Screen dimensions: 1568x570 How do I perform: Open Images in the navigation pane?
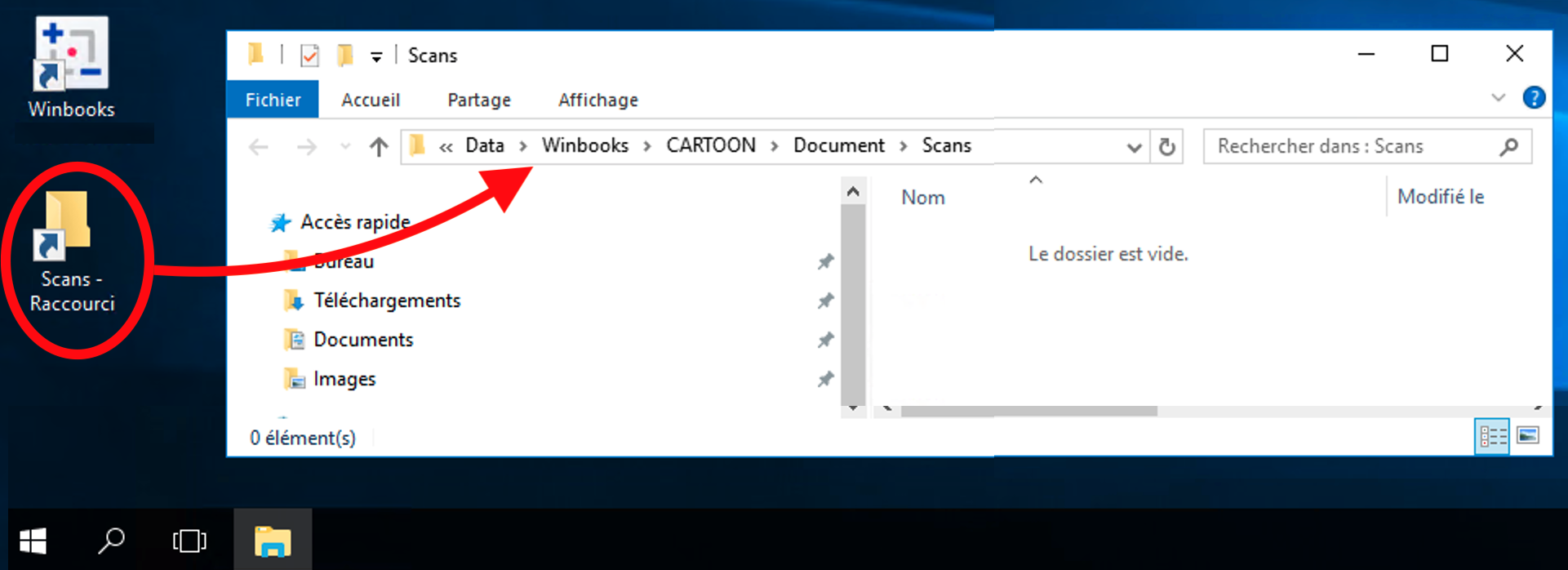pos(344,379)
